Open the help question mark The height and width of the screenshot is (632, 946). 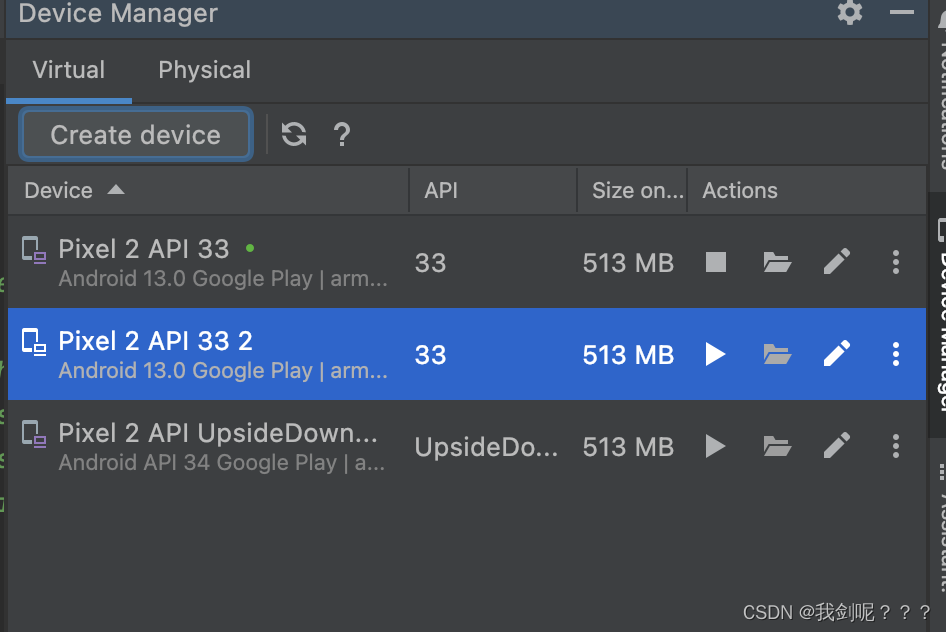341,134
